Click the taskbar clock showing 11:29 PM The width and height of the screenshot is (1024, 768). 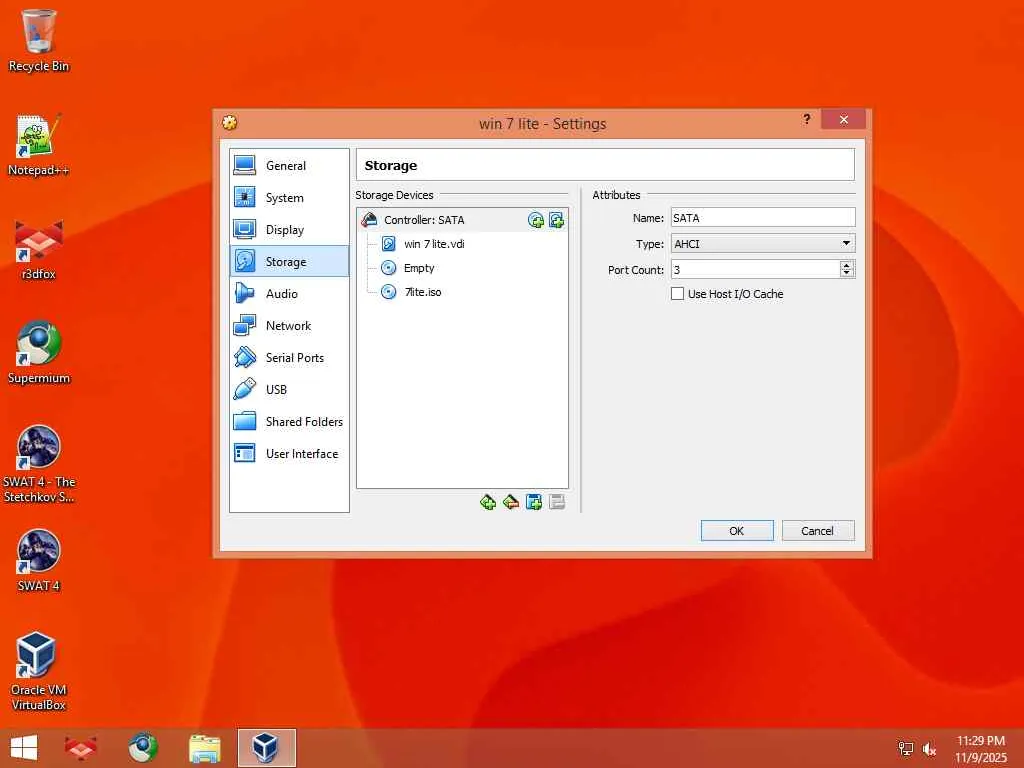(981, 748)
